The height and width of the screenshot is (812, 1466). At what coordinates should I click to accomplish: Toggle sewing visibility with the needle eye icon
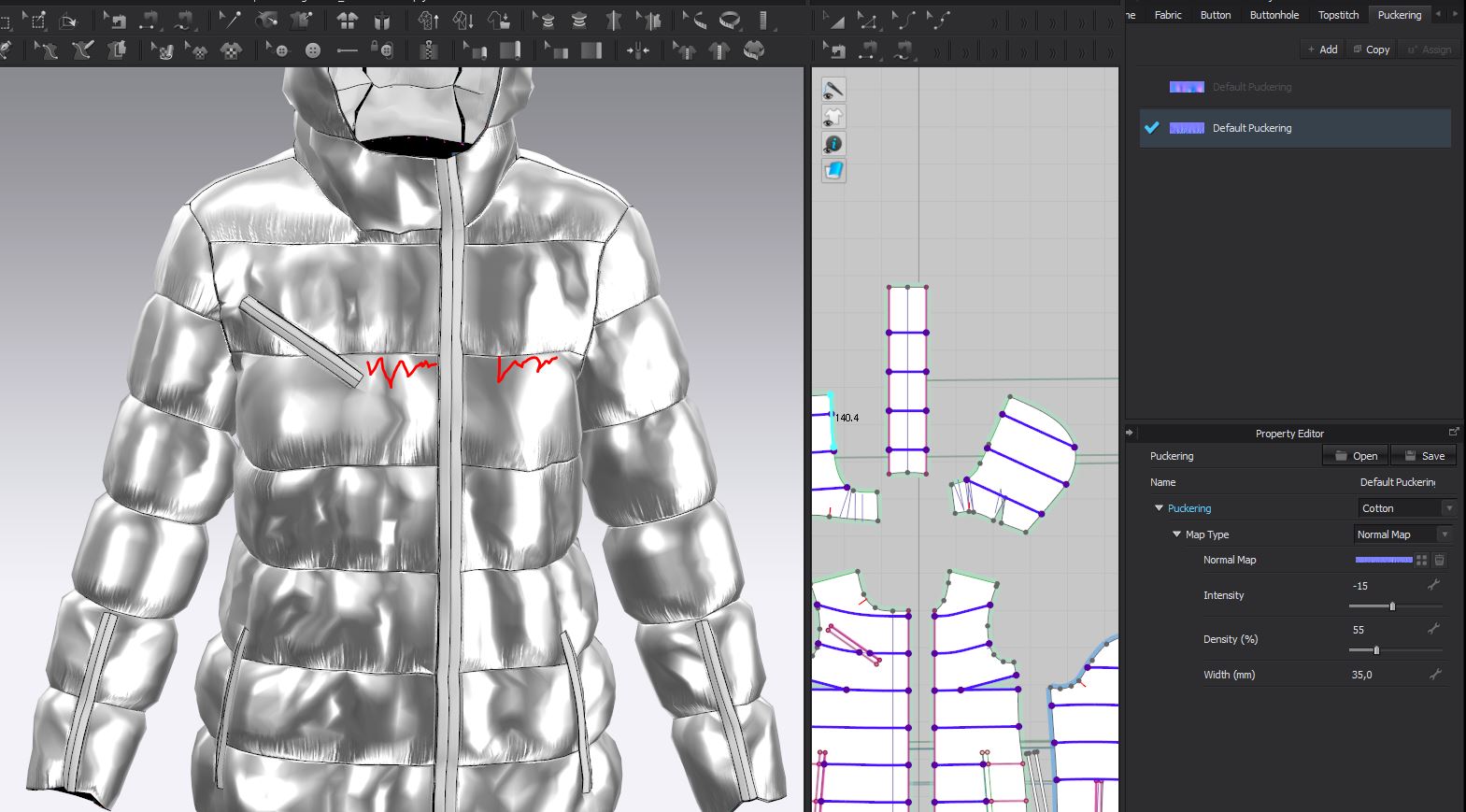[833, 90]
